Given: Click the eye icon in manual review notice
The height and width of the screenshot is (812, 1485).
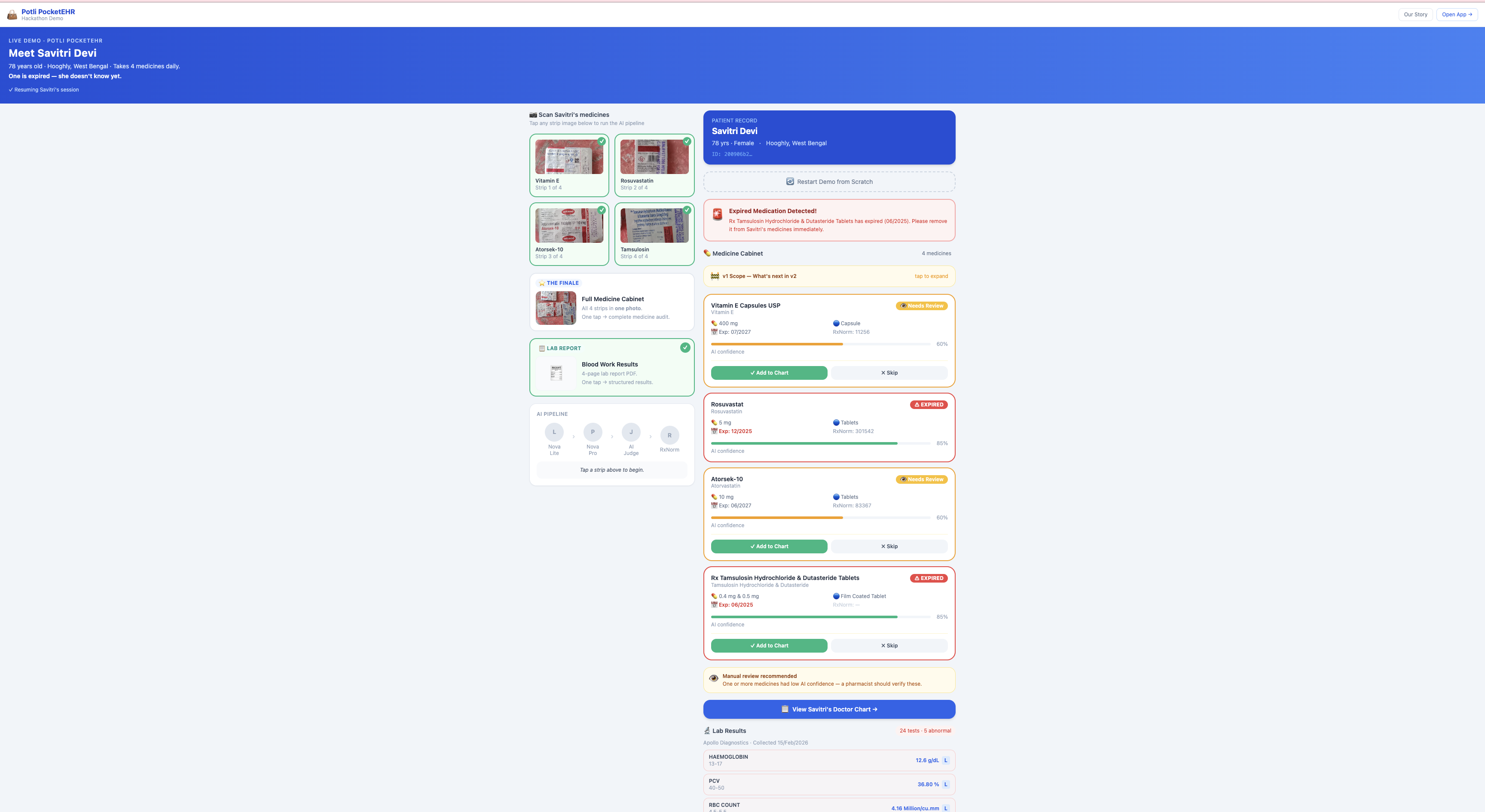Looking at the screenshot, I should point(714,678).
